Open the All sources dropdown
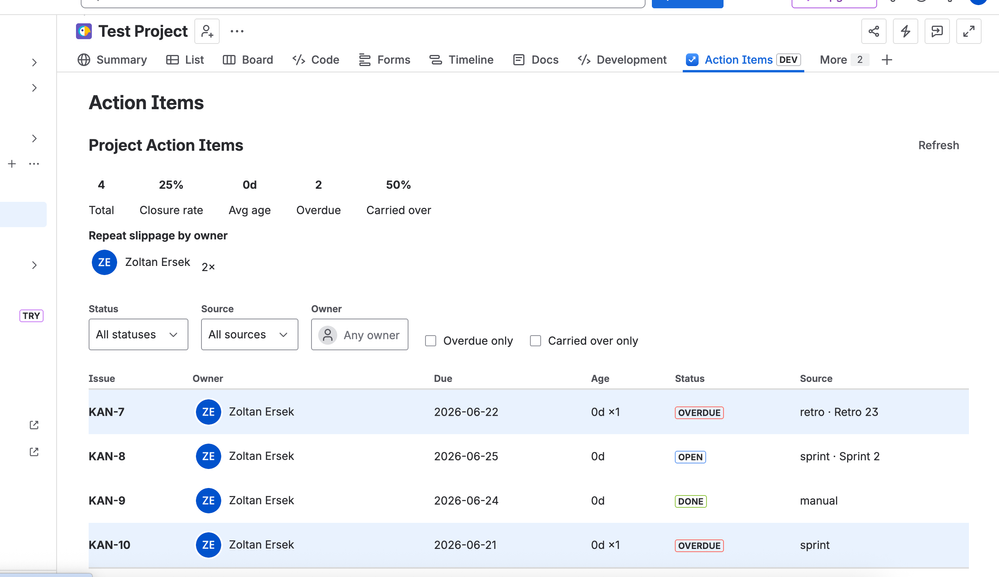Viewport: 999px width, 577px height. (x=250, y=334)
